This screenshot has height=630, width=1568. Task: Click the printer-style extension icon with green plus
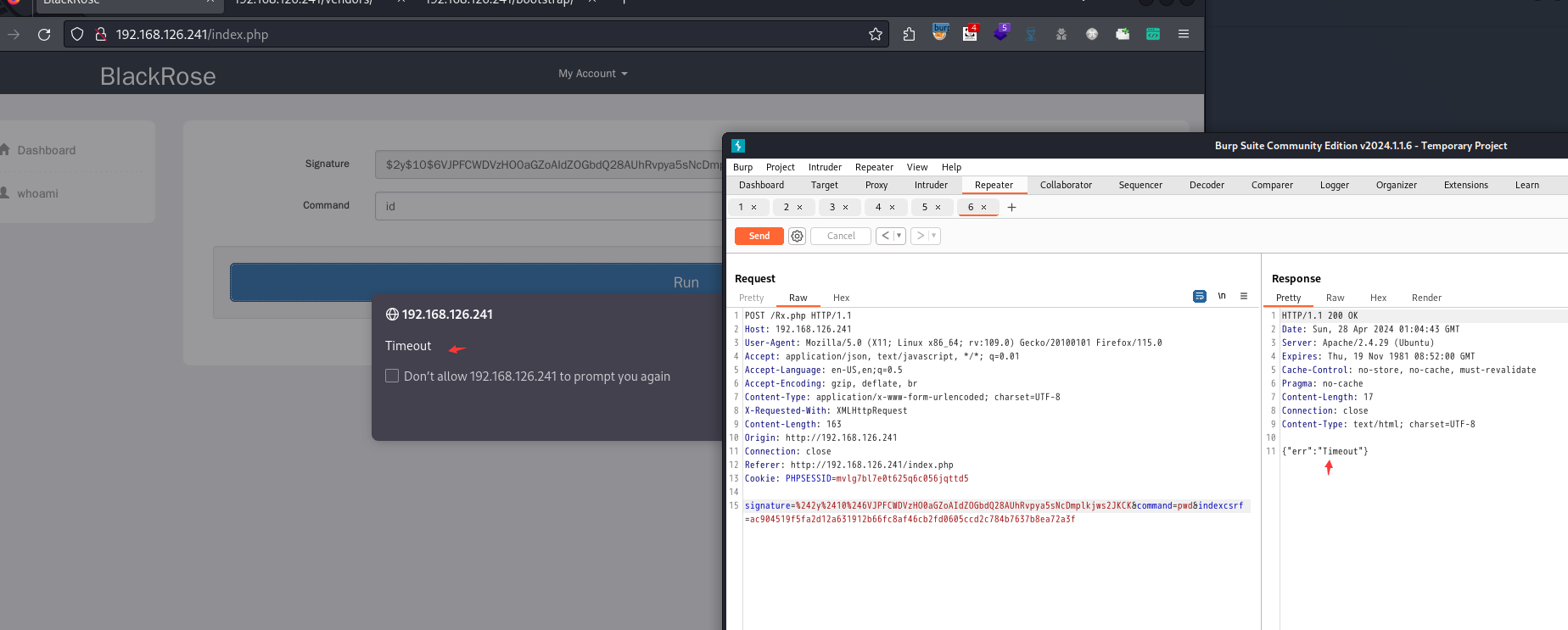coord(1123,34)
